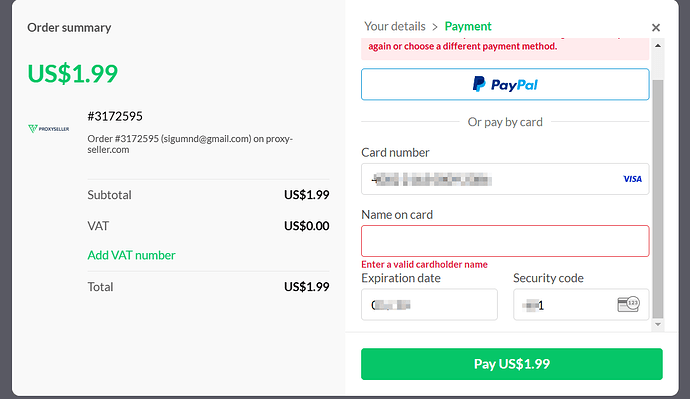Click the PayPal logo icon
The width and height of the screenshot is (690, 399).
[x=479, y=84]
